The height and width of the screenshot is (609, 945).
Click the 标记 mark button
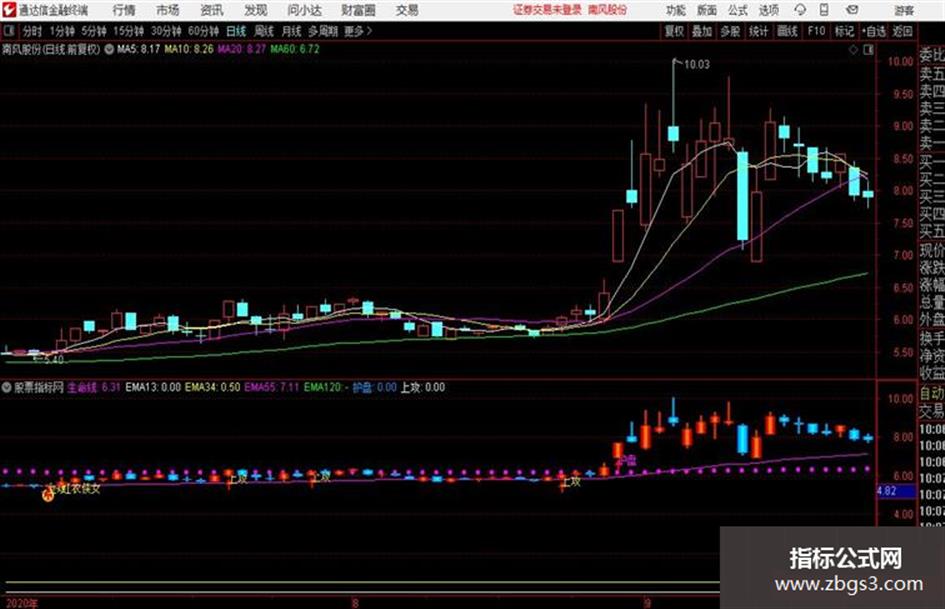[x=845, y=31]
